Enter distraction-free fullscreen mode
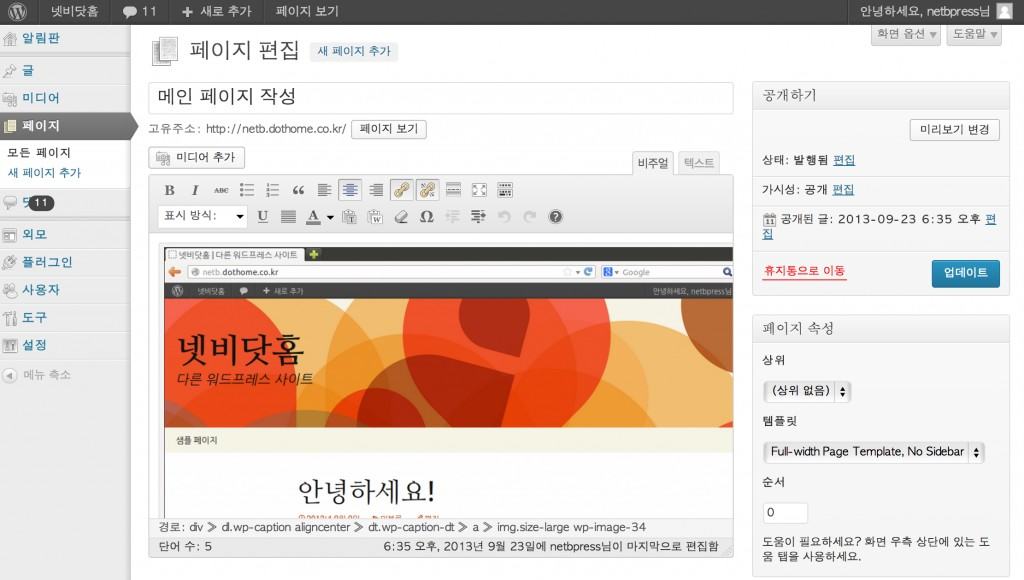This screenshot has height=580, width=1024. (x=479, y=190)
